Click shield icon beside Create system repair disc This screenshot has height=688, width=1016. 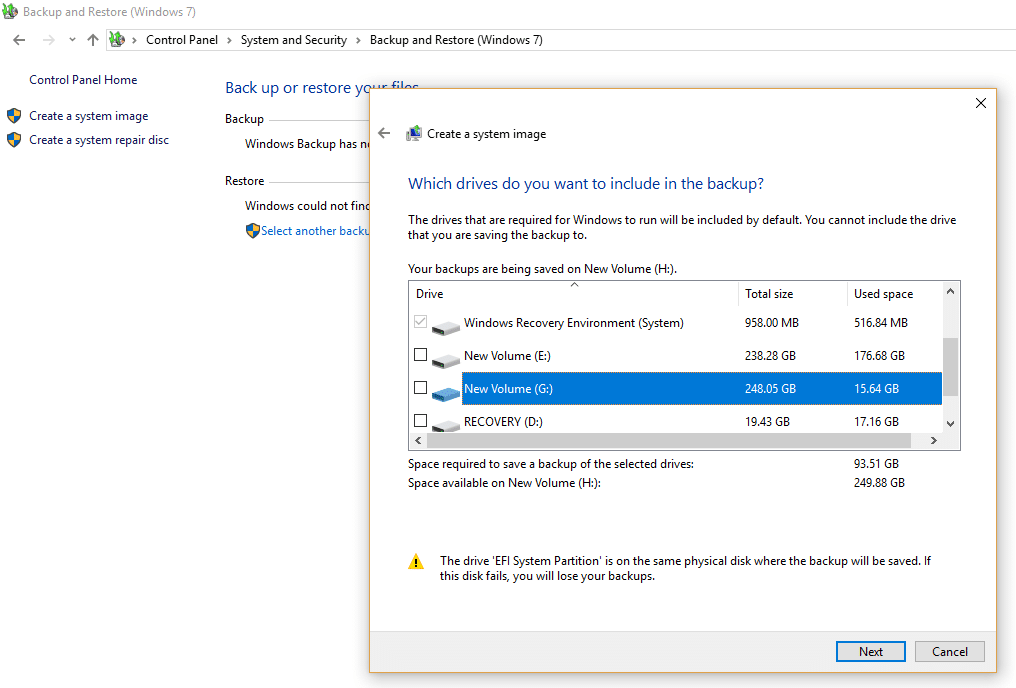point(14,140)
